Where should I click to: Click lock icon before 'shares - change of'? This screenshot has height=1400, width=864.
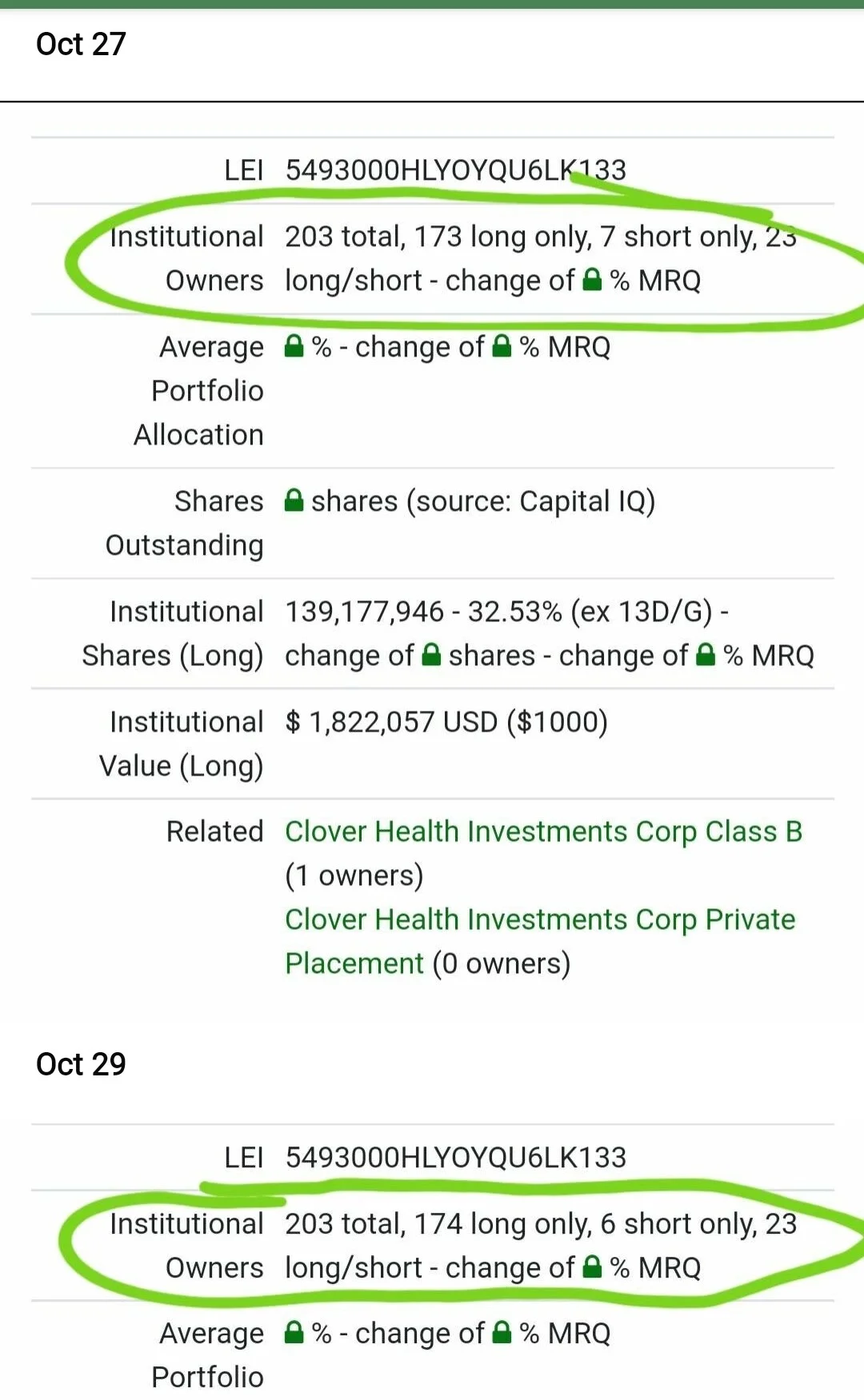click(431, 655)
